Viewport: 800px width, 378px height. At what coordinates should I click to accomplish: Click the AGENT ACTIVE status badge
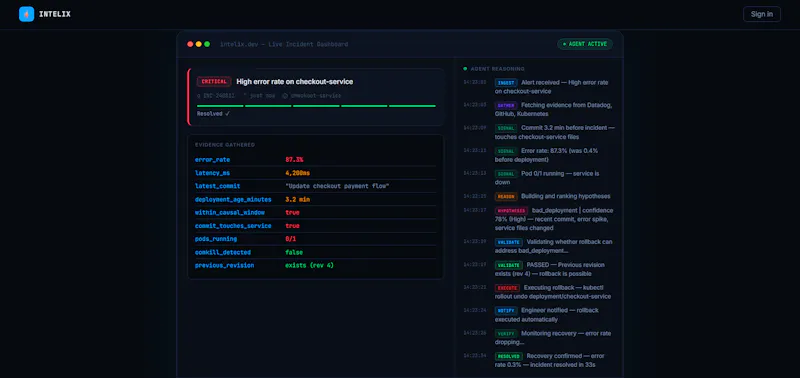[x=585, y=44]
